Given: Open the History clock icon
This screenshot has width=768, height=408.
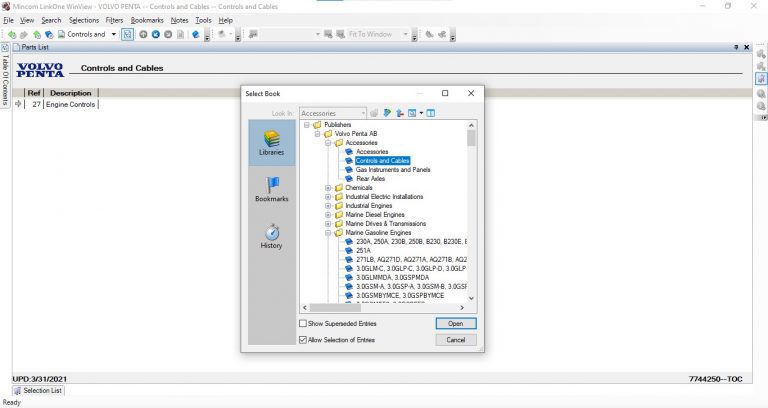Looking at the screenshot, I should [272, 232].
